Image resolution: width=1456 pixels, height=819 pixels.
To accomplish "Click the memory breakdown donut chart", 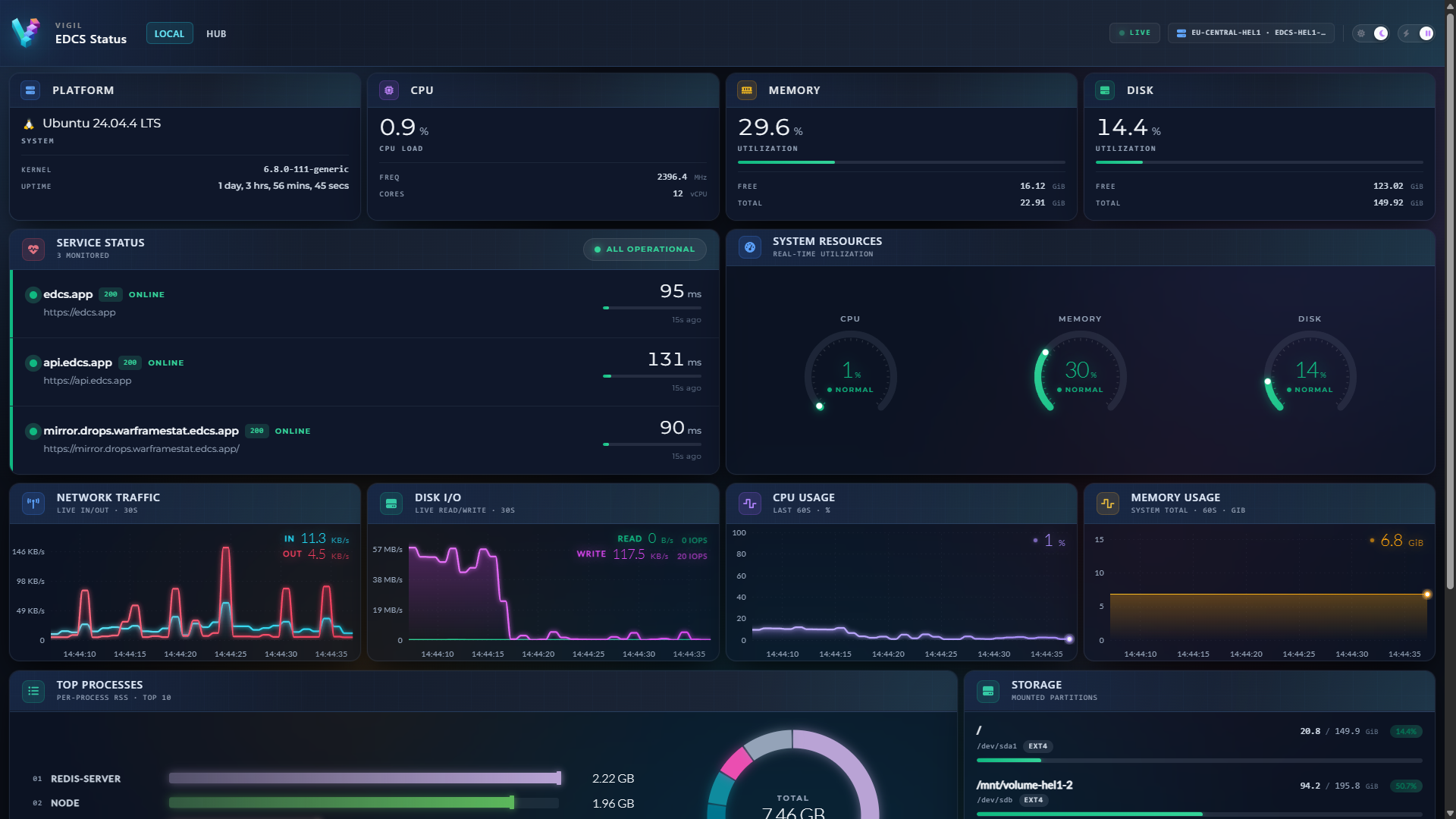I will (792, 775).
